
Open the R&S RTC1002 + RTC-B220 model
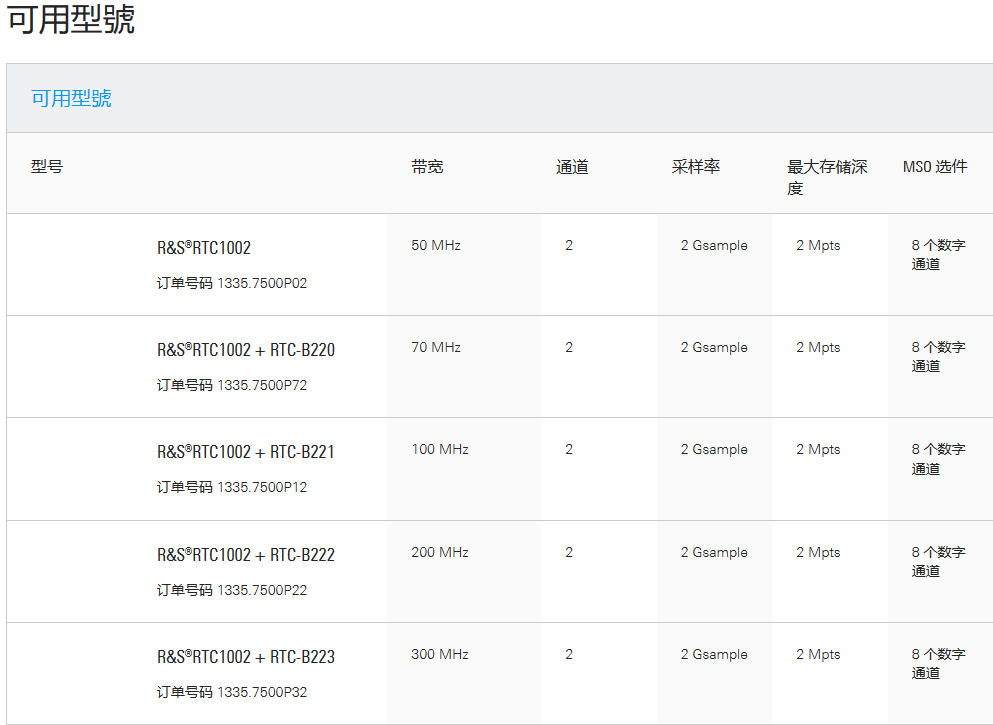pos(246,350)
